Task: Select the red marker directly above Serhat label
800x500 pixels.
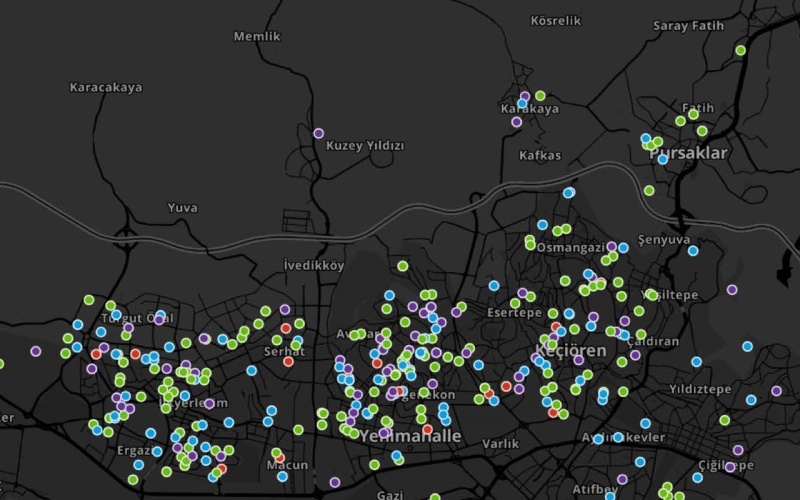Action: click(x=285, y=328)
